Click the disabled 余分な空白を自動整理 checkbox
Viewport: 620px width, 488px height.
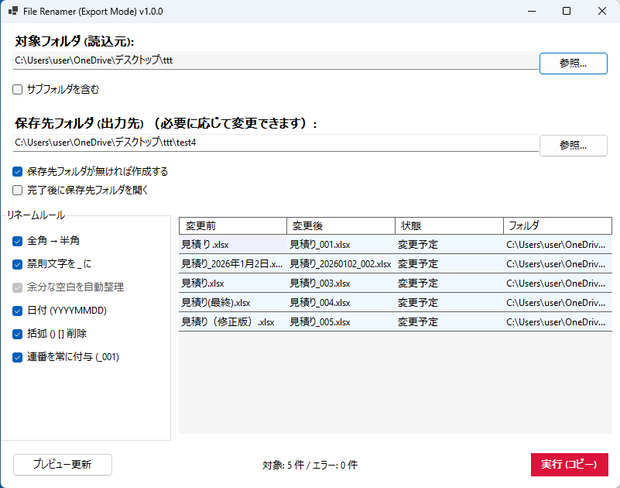point(17,287)
